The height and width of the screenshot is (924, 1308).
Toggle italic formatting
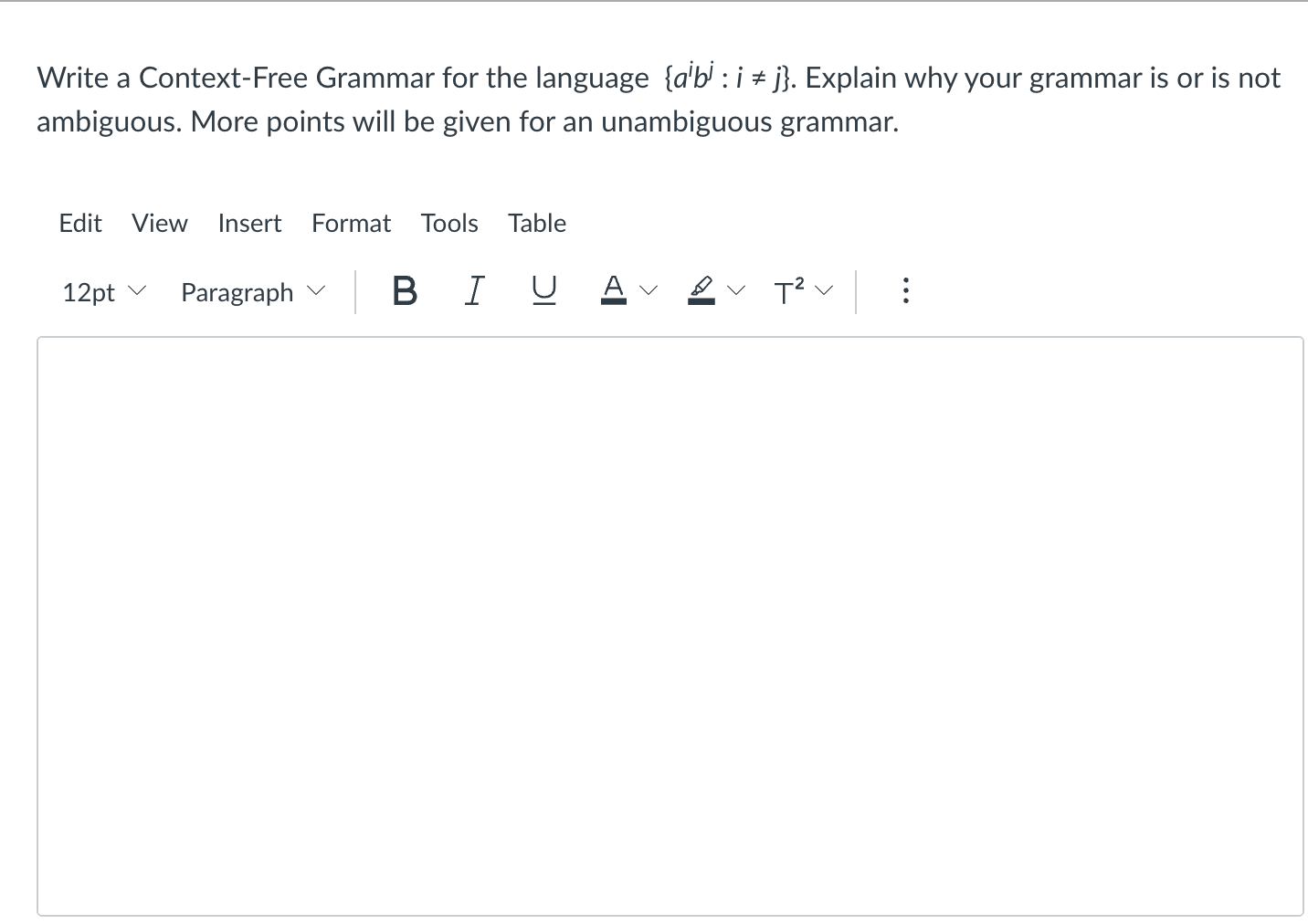(x=474, y=291)
